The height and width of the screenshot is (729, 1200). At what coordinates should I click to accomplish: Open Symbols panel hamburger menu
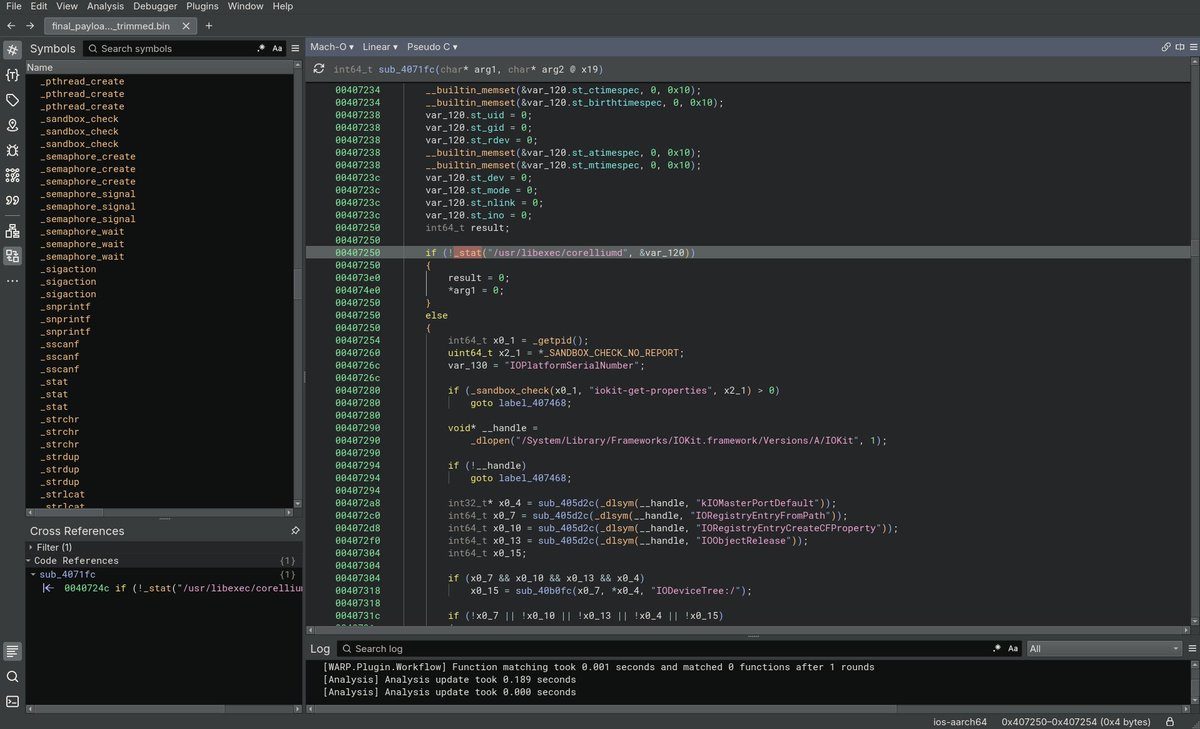coord(295,48)
